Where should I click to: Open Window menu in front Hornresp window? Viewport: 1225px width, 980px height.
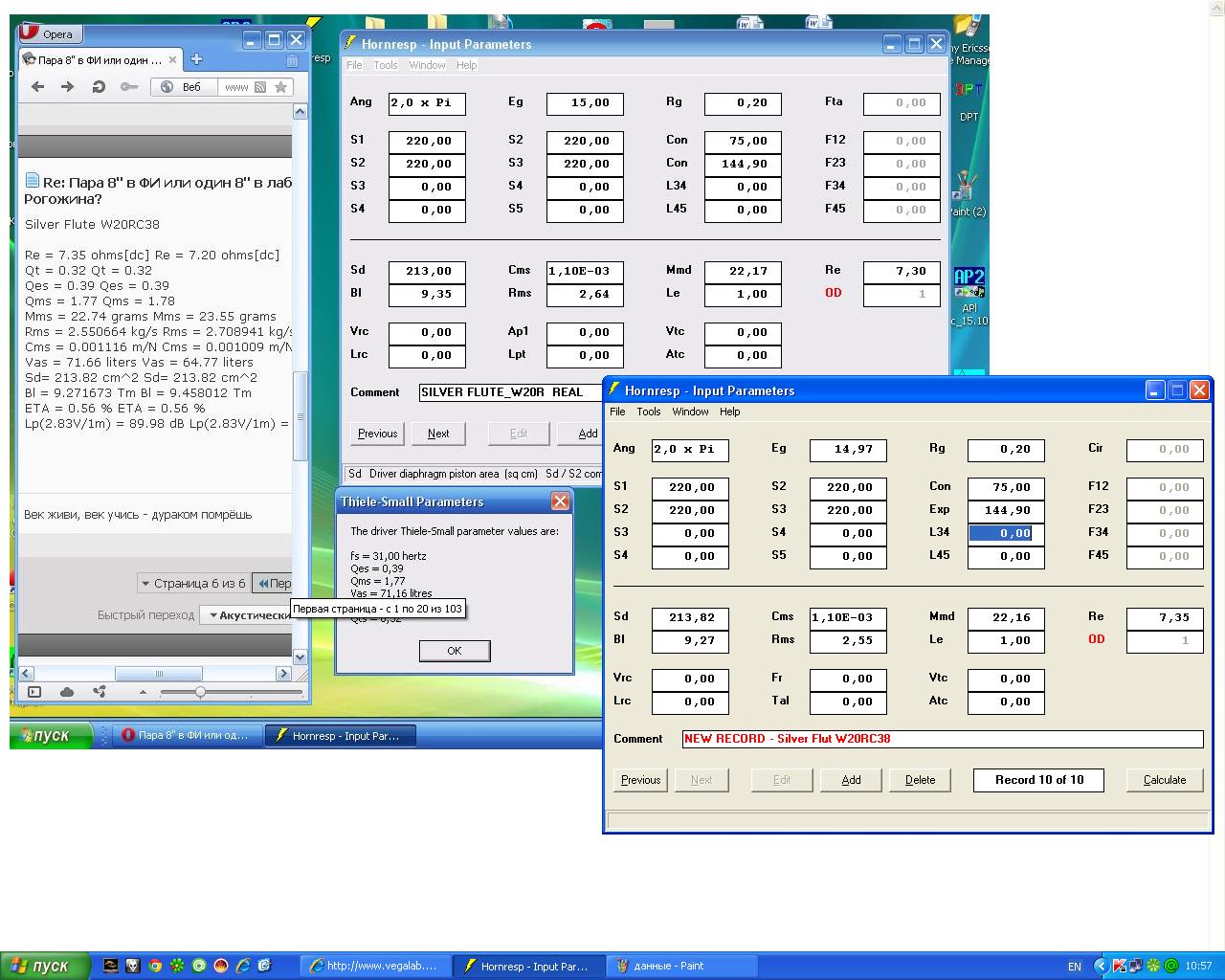[x=690, y=412]
